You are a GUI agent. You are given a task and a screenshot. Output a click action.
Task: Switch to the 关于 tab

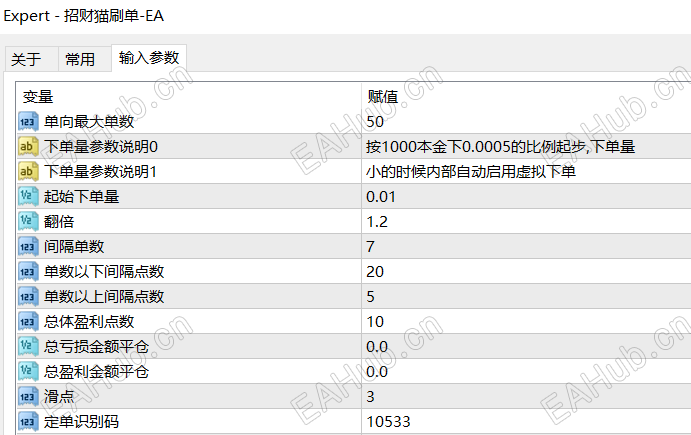26,60
